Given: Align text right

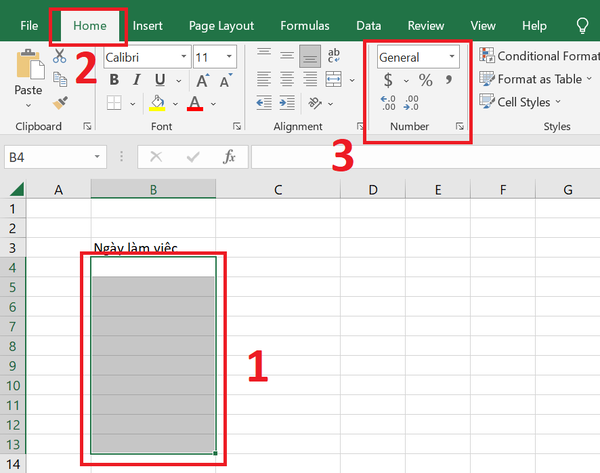Looking at the screenshot, I should 310,79.
